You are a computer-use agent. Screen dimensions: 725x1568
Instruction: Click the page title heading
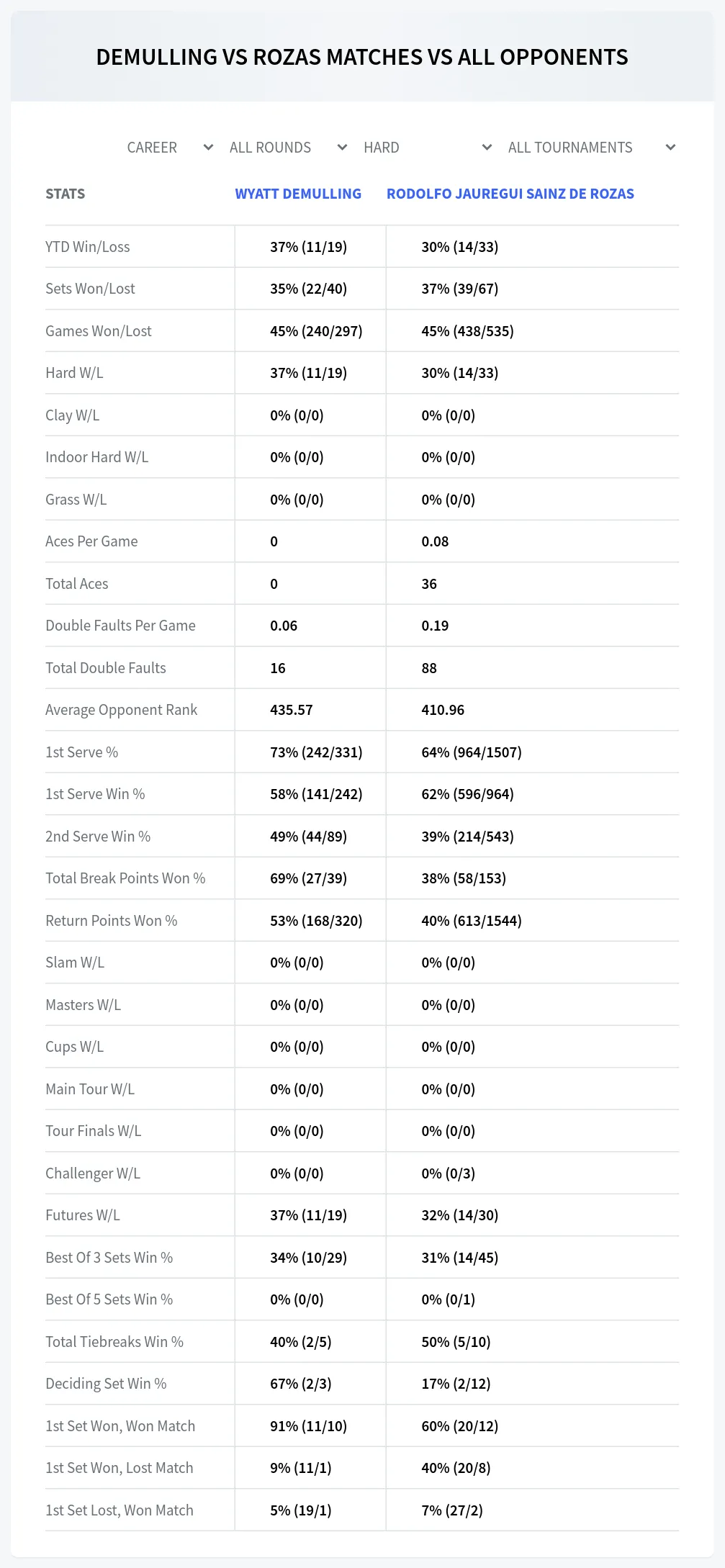362,57
